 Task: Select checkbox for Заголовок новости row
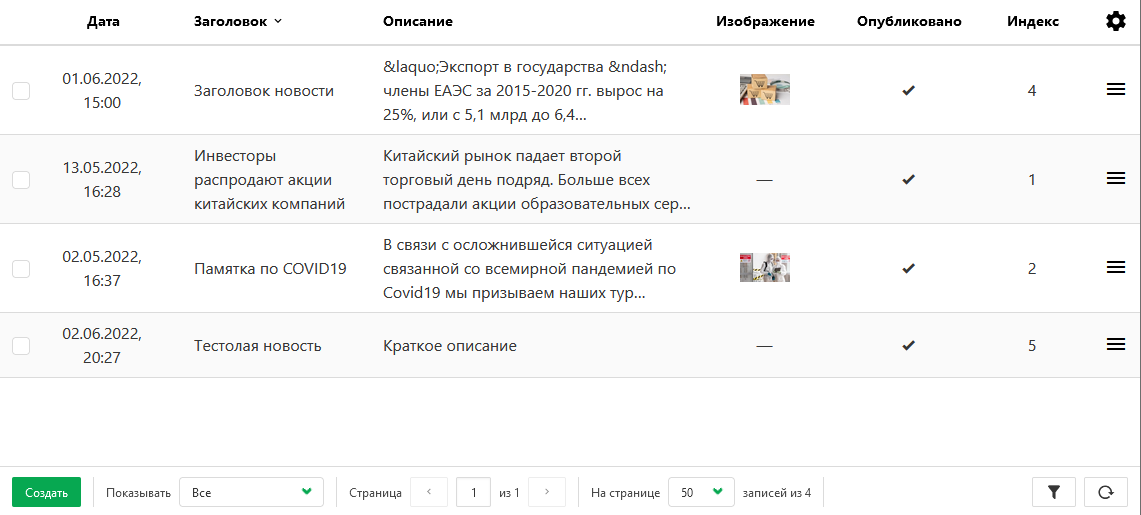(x=21, y=91)
